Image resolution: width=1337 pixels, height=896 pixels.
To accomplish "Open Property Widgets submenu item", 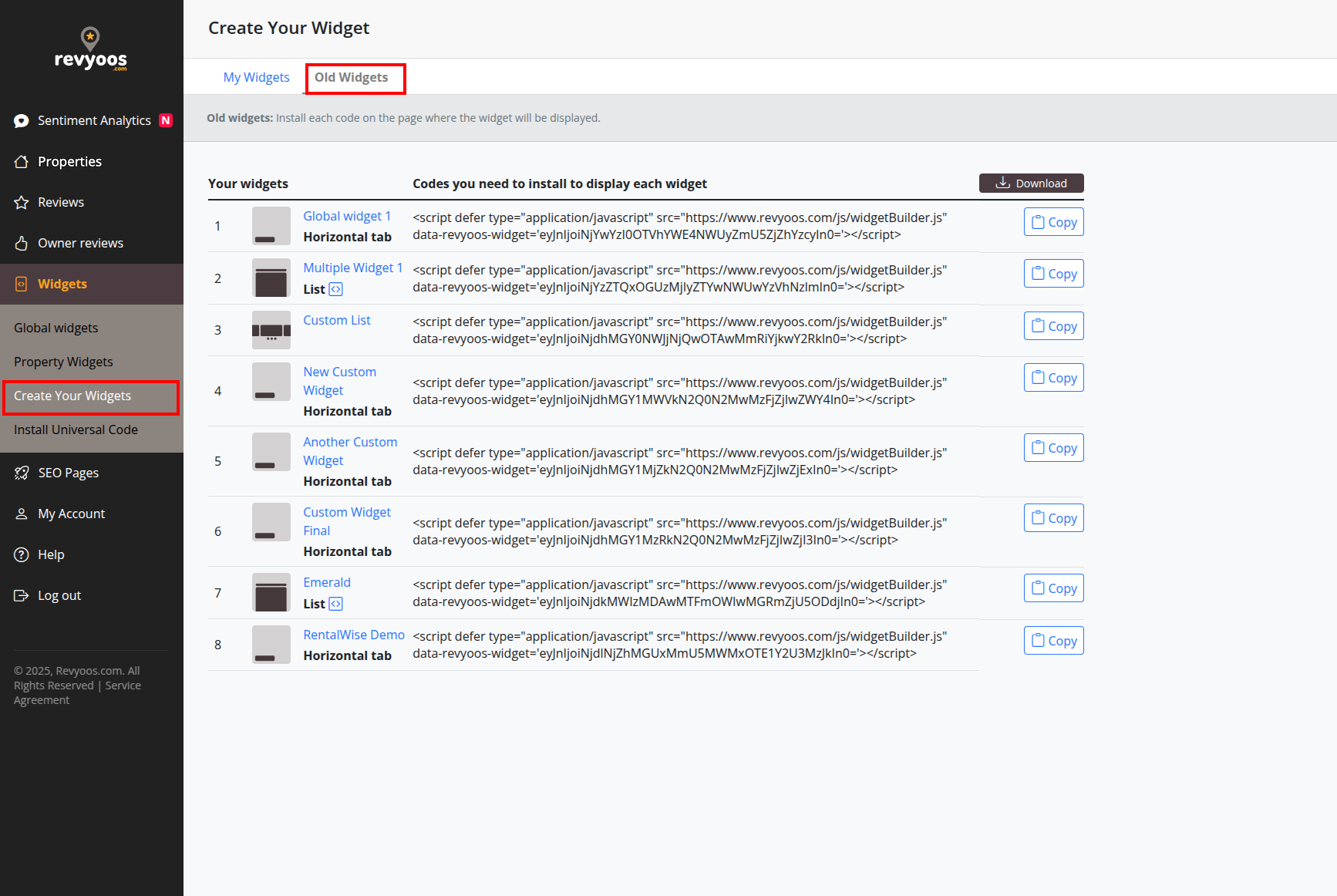I will click(63, 362).
